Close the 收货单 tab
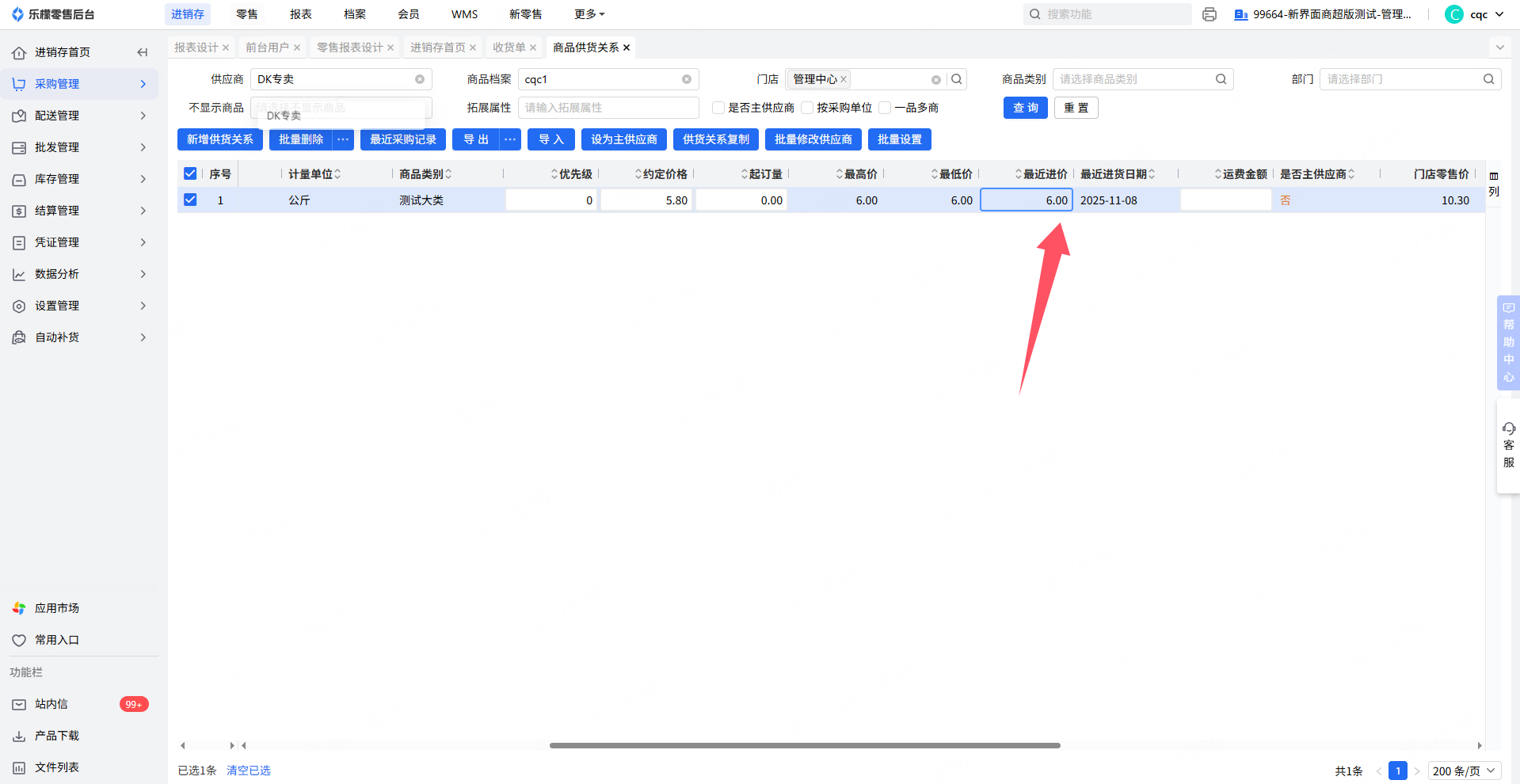The width and height of the screenshot is (1520, 784). (533, 48)
